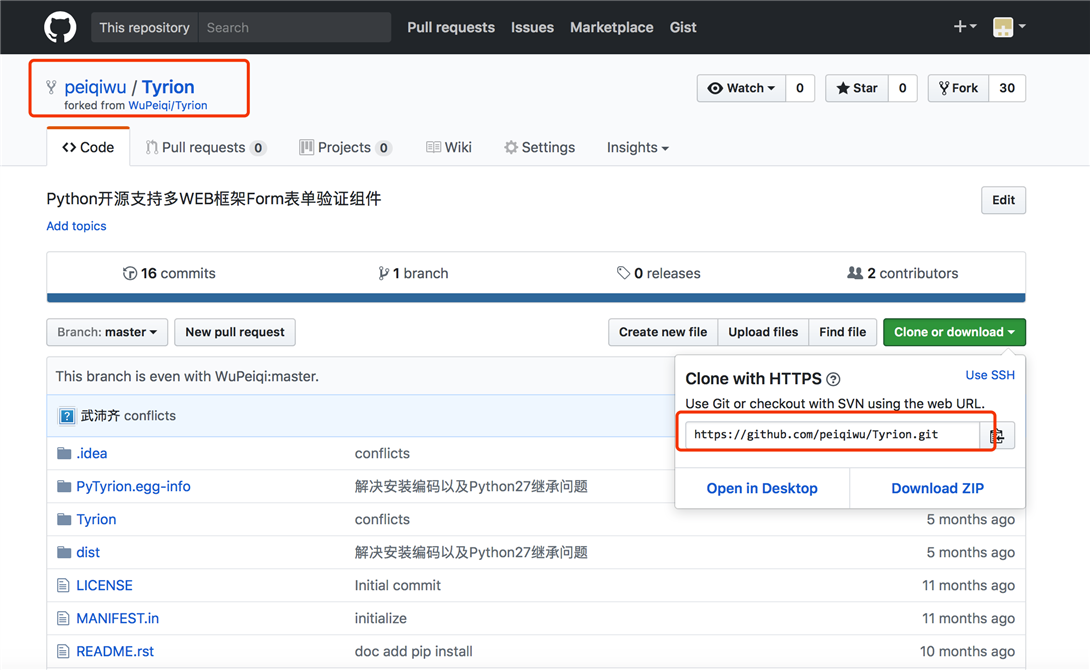The height and width of the screenshot is (670, 1090).
Task: Expand the Branch: master selector
Action: (107, 332)
